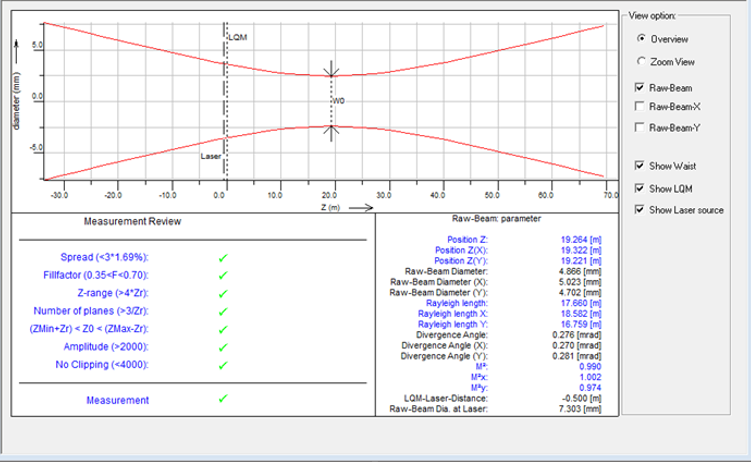The height and width of the screenshot is (462, 751).
Task: Click the W0 waist marker in the plot
Action: (x=338, y=101)
